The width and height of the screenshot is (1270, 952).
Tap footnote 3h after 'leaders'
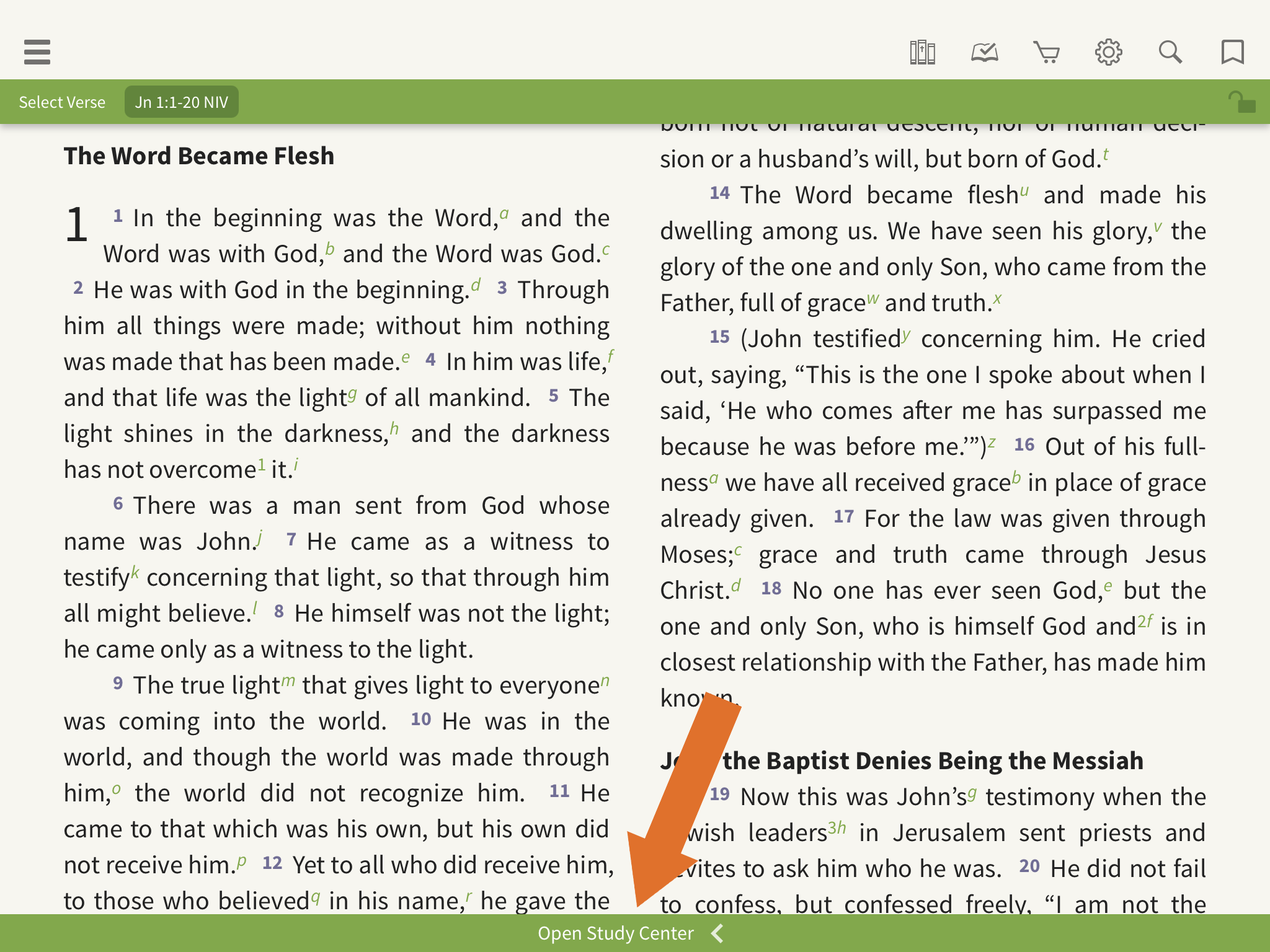coord(837,828)
